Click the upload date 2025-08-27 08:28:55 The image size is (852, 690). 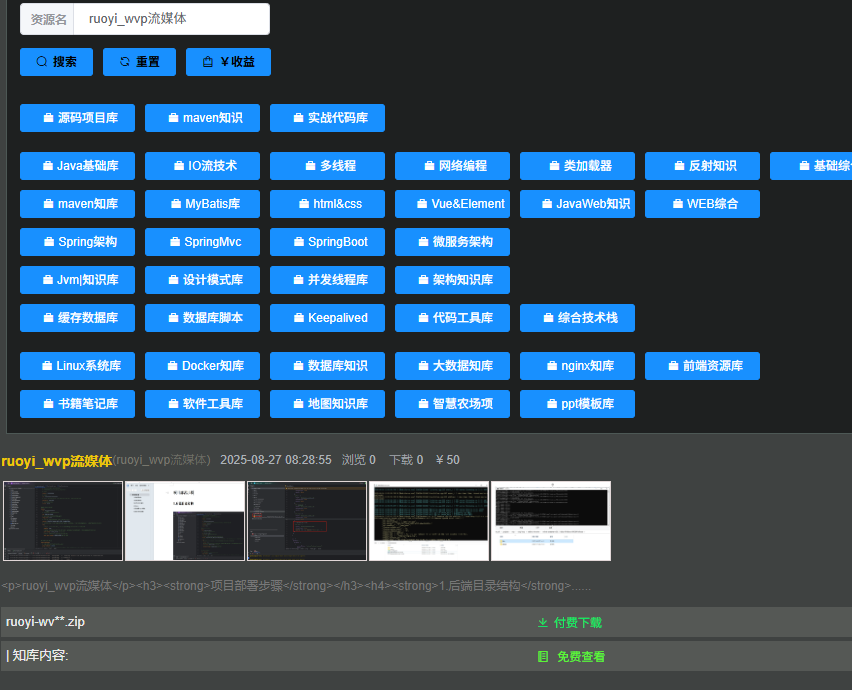[x=275, y=460]
